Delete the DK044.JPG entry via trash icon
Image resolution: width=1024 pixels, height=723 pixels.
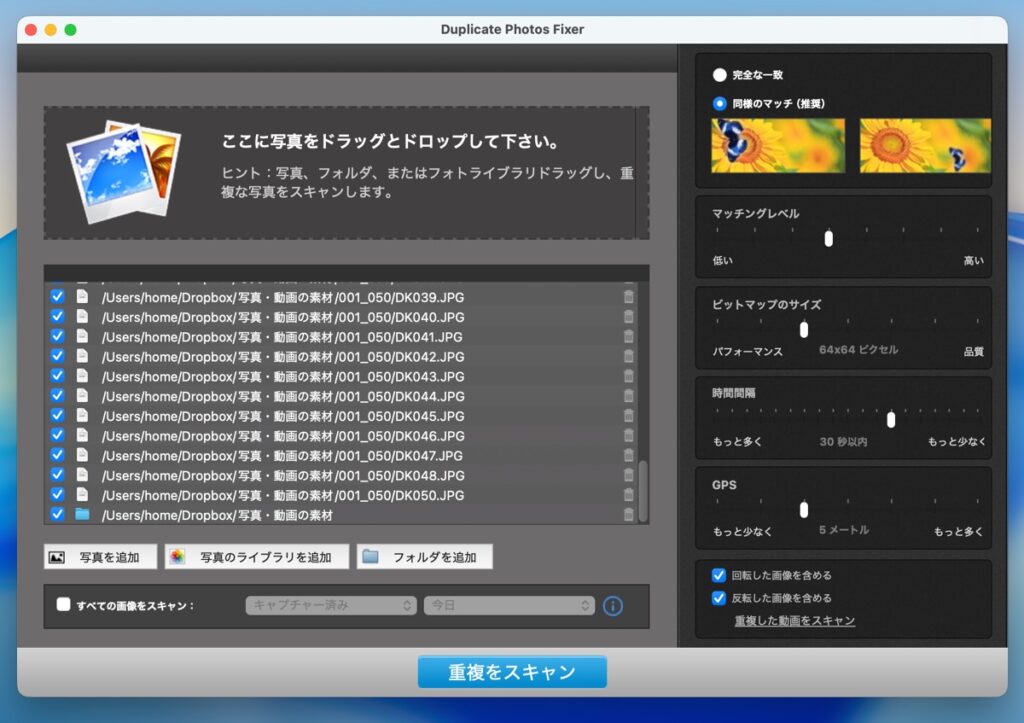pos(628,396)
